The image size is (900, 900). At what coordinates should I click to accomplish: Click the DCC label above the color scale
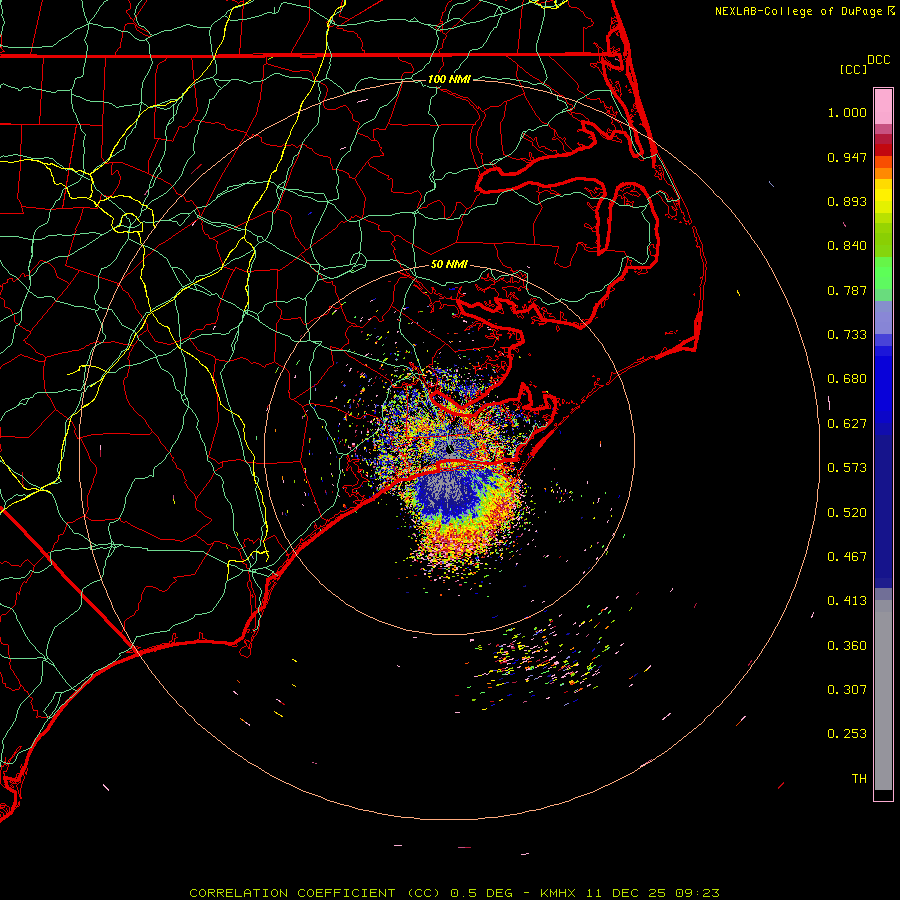point(878,60)
